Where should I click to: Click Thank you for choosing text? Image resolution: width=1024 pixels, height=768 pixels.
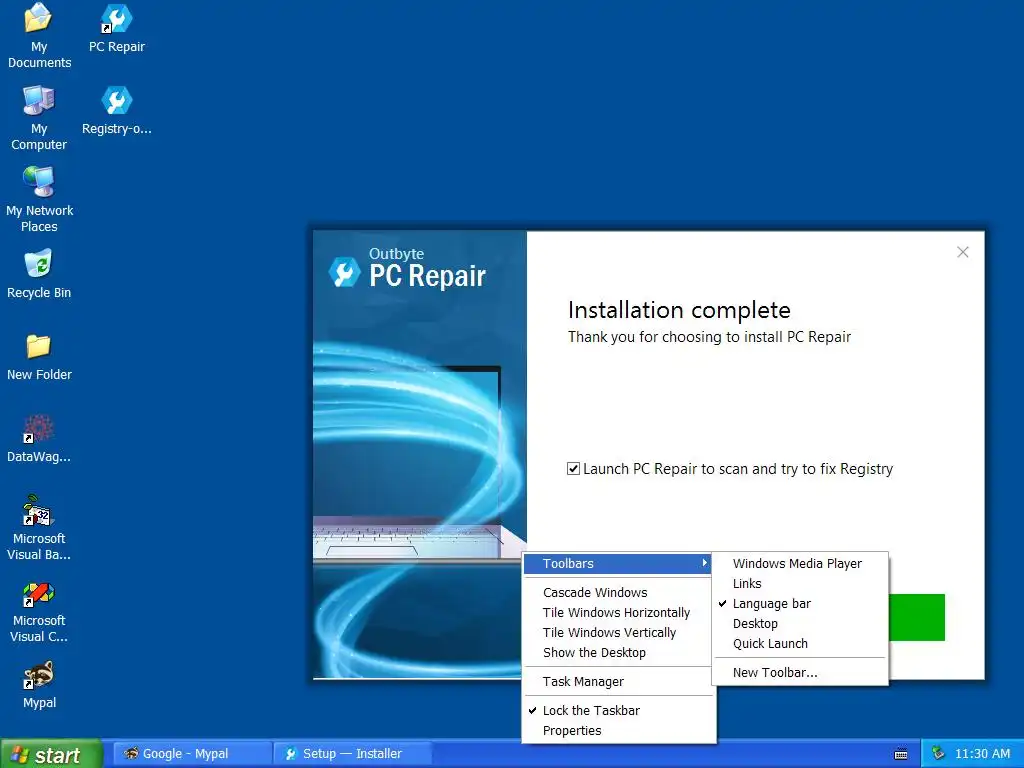(x=709, y=337)
